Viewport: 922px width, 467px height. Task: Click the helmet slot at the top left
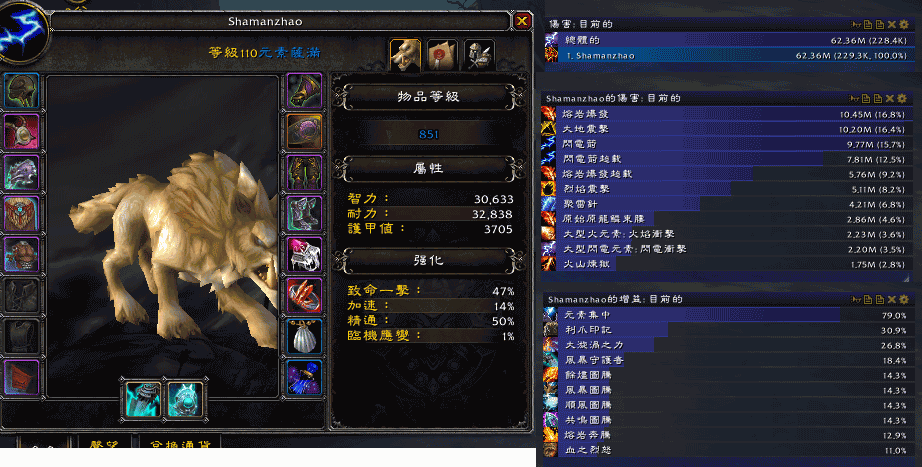point(22,91)
